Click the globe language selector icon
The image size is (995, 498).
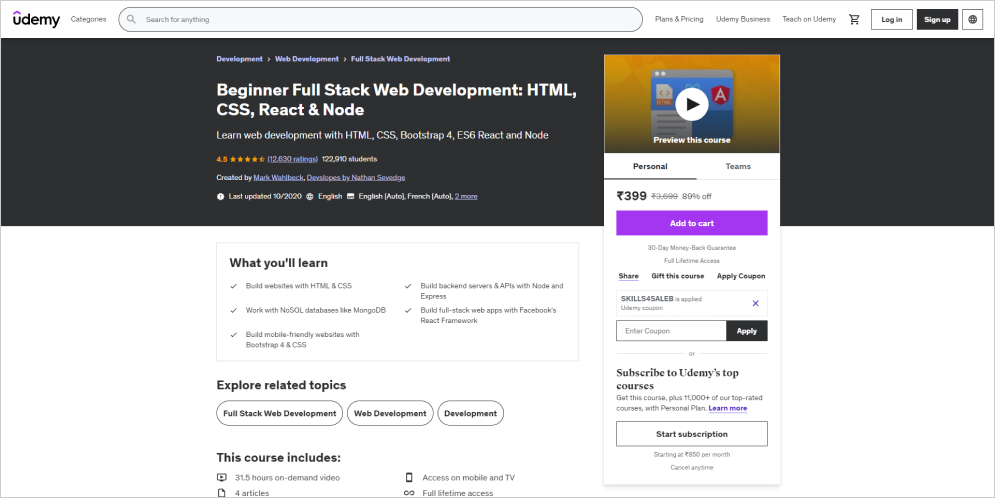973,19
